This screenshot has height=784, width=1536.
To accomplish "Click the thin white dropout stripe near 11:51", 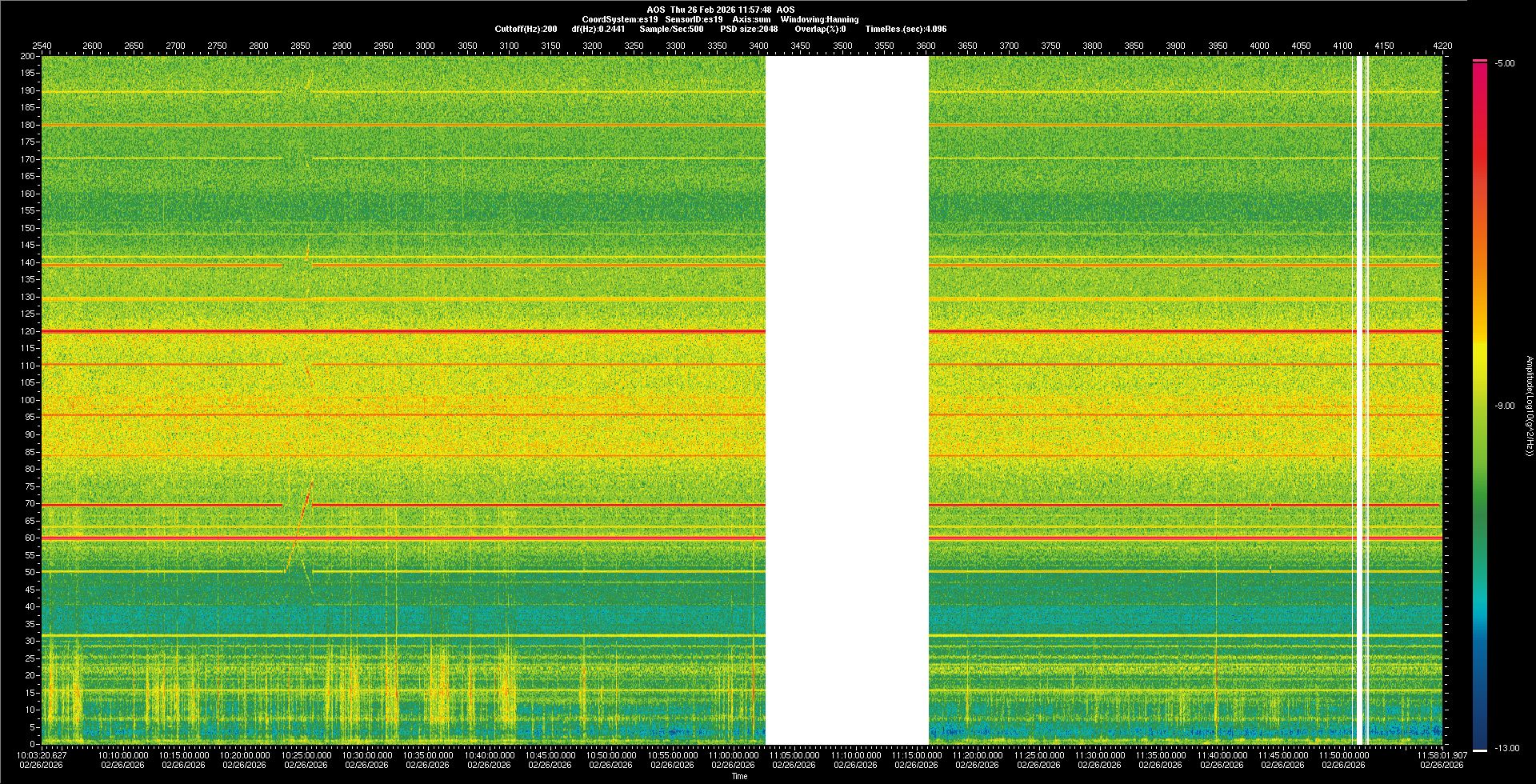I will pos(1360,400).
